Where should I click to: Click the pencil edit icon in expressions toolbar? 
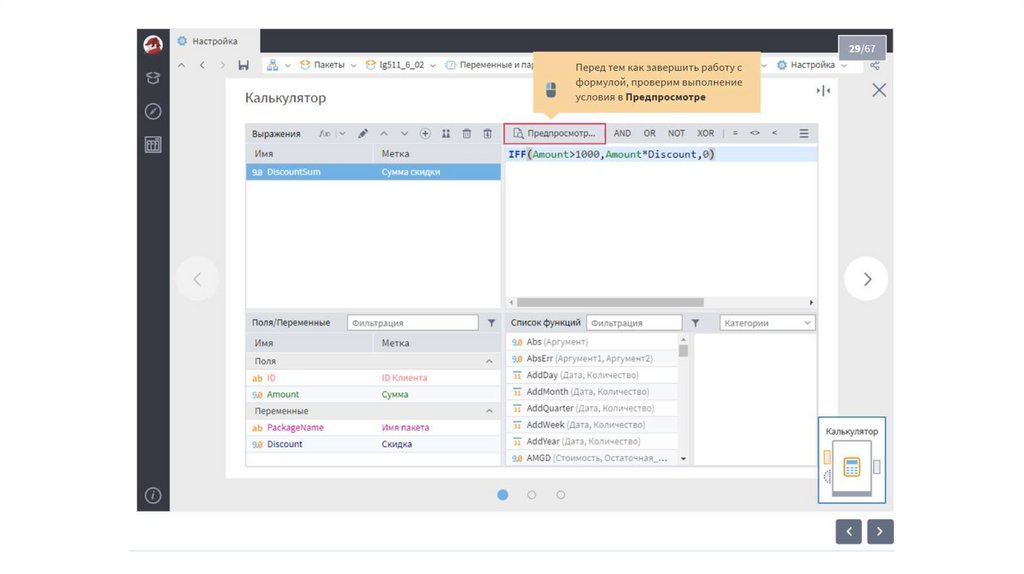363,133
